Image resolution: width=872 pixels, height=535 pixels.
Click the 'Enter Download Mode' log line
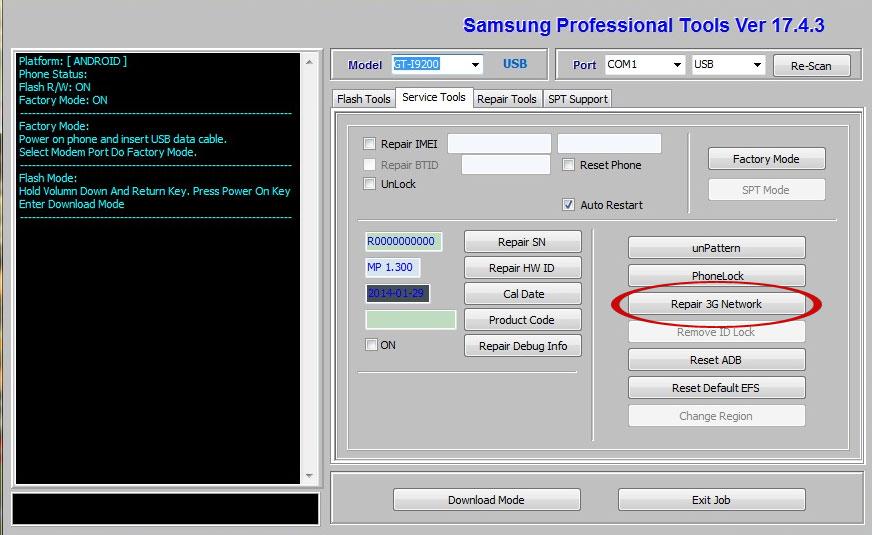(72, 204)
